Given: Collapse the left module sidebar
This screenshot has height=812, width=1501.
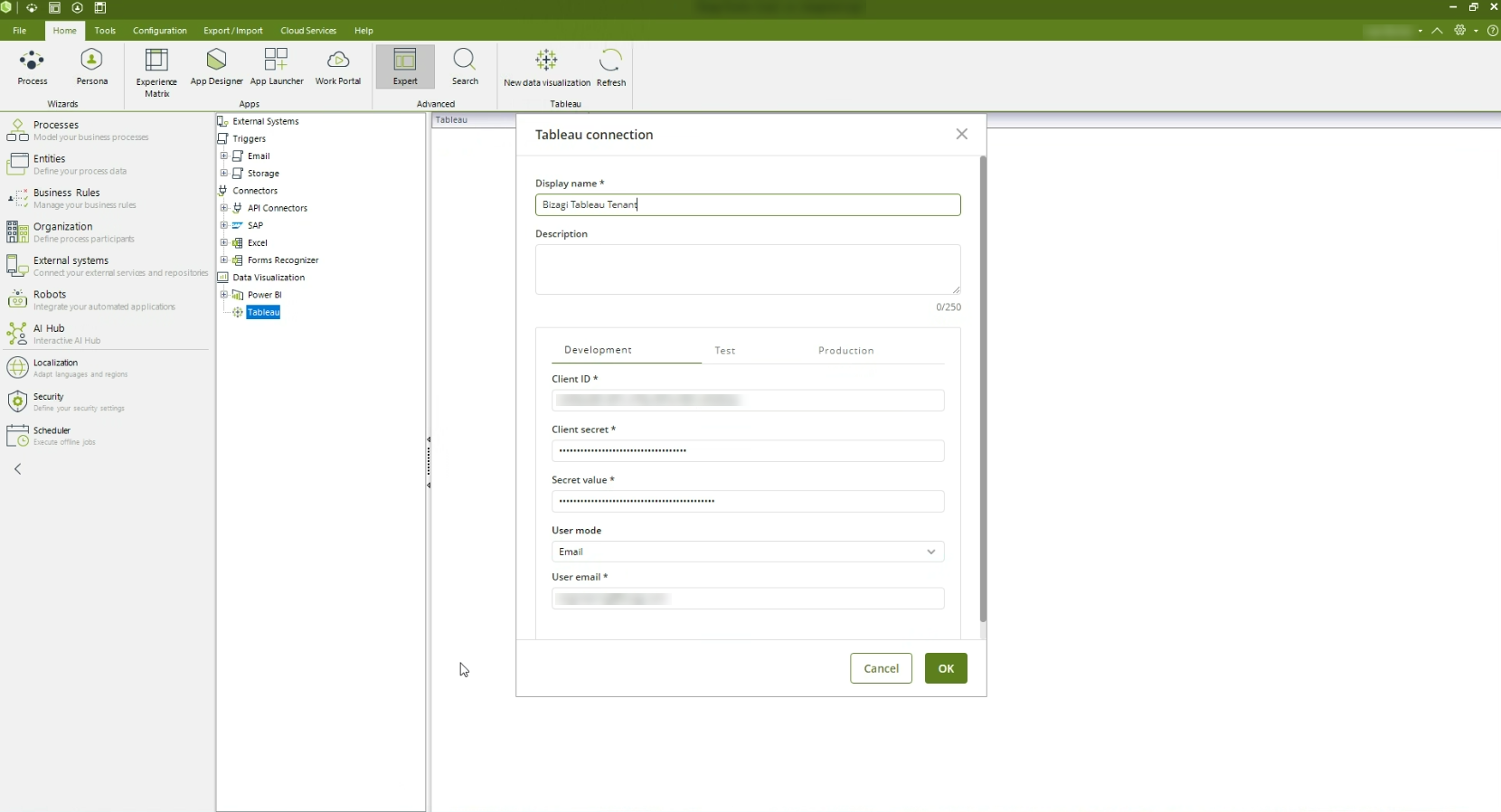Looking at the screenshot, I should [x=18, y=469].
